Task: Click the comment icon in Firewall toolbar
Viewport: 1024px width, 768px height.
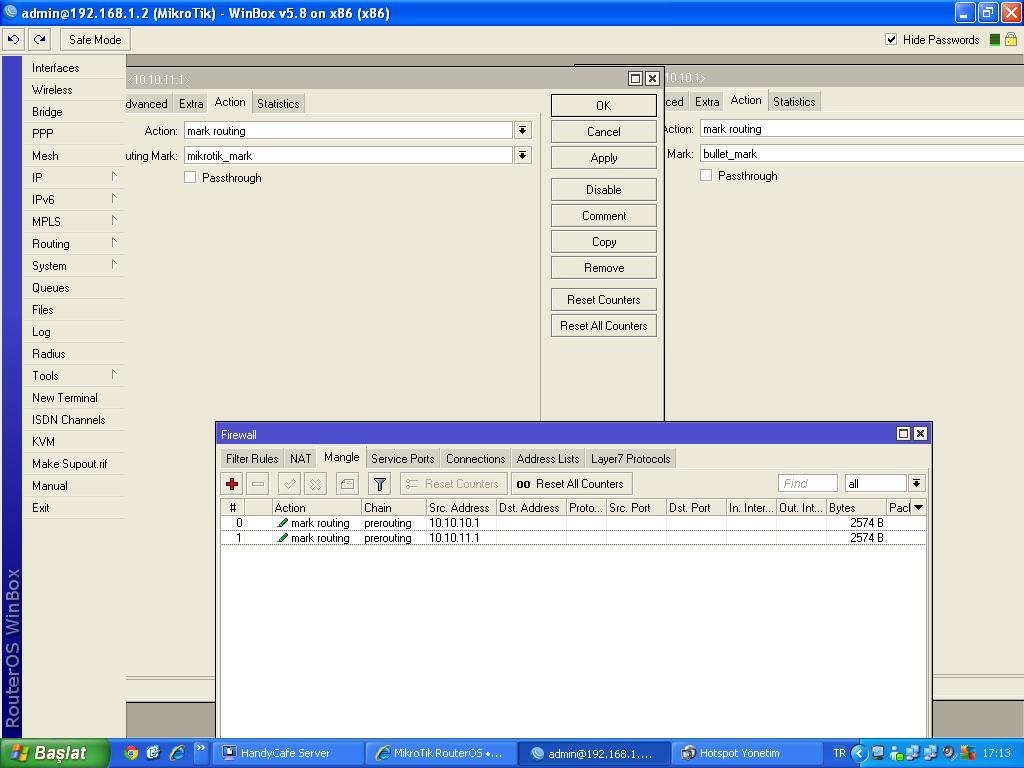Action: click(x=347, y=484)
